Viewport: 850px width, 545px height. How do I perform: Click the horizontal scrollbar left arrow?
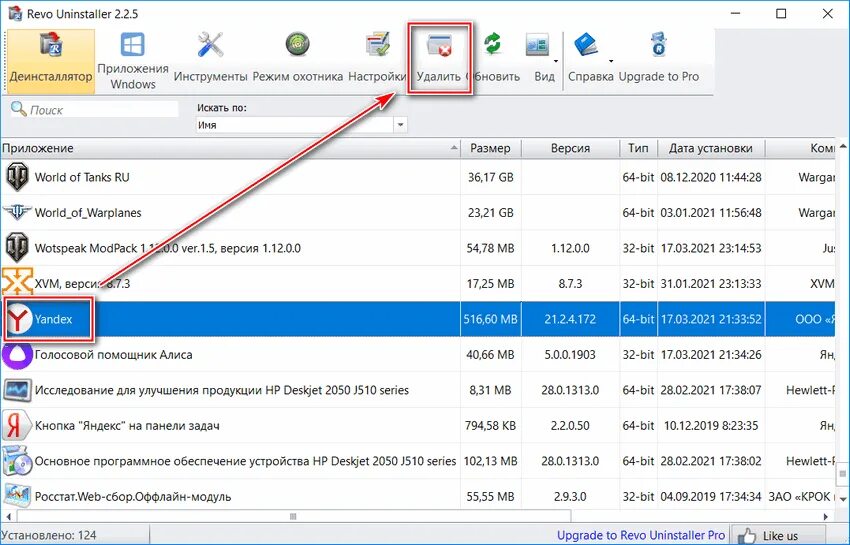pyautogui.click(x=7, y=516)
